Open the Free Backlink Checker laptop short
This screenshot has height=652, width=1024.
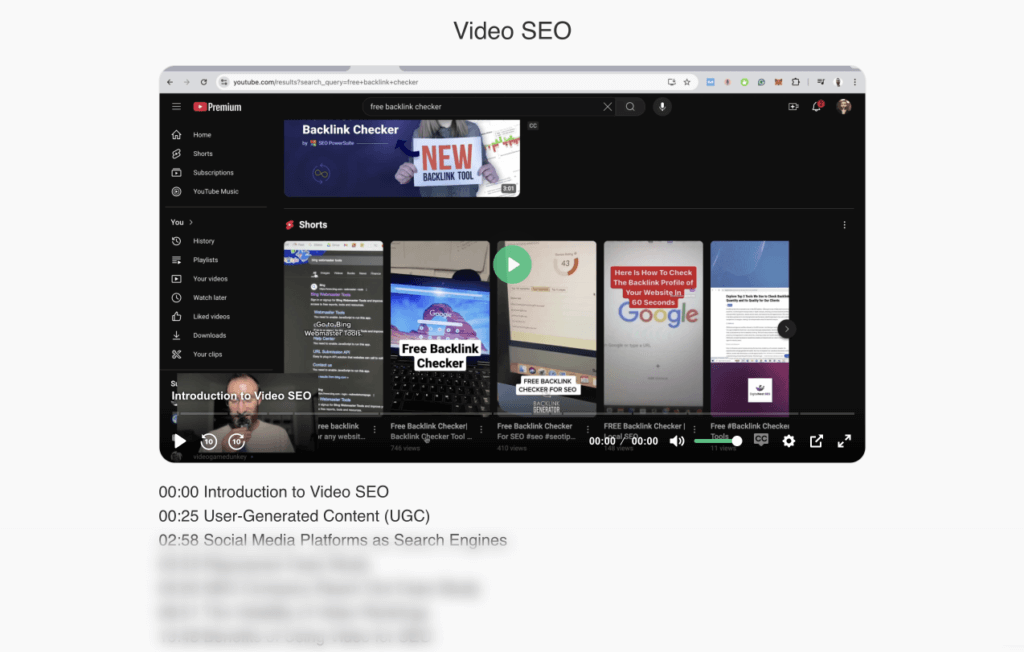tap(440, 327)
